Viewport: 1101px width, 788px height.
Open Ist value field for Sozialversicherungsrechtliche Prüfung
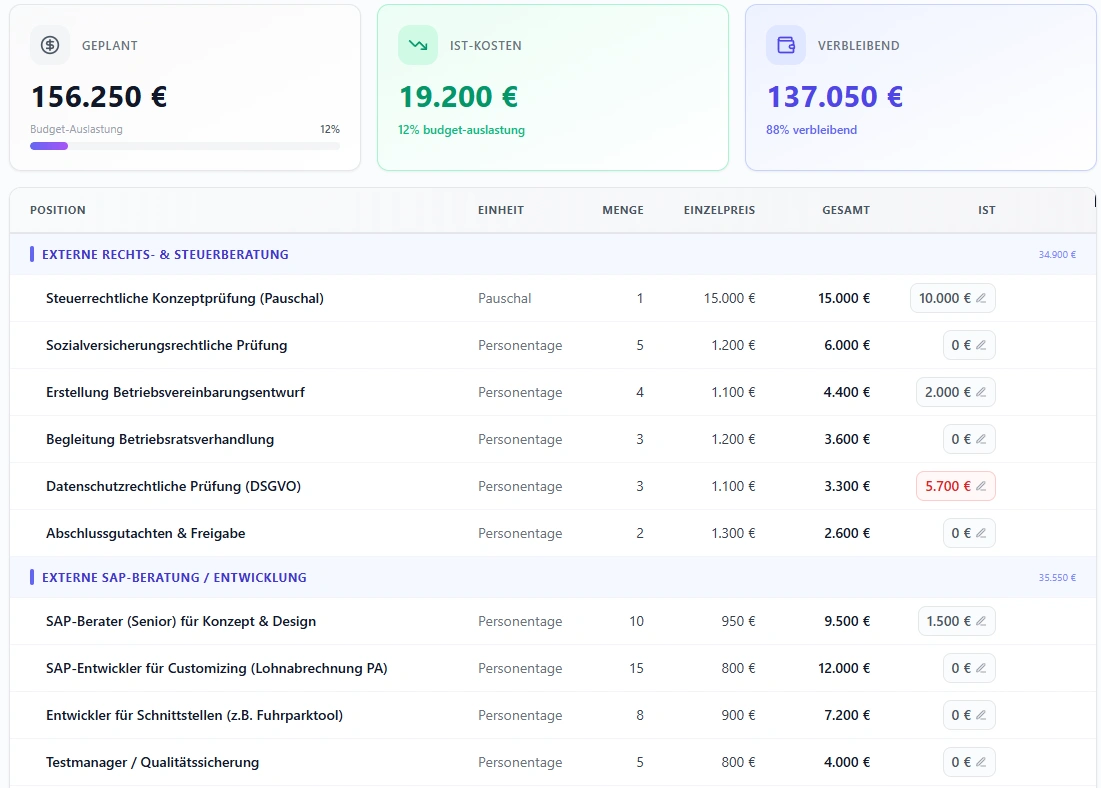pos(961,345)
